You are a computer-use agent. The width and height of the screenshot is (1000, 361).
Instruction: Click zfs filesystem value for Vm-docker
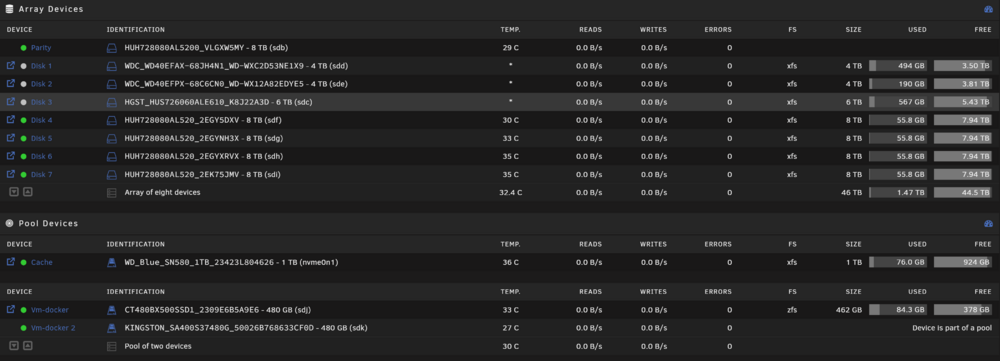[x=791, y=310]
